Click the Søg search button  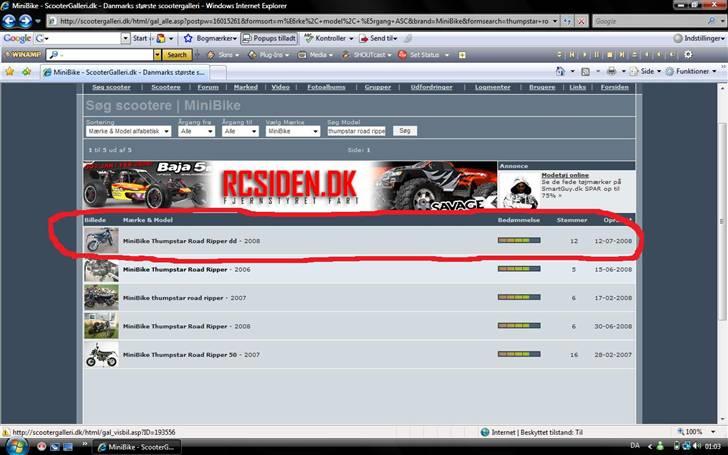[x=405, y=131]
